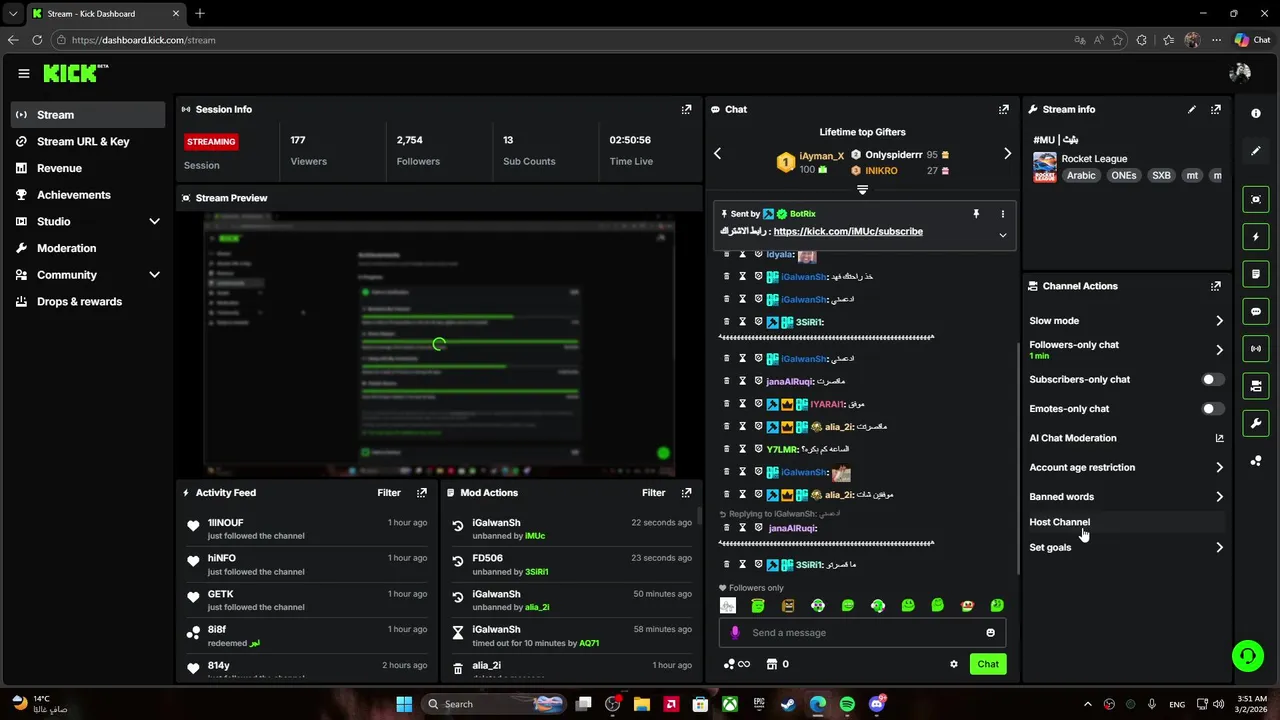Toggle the channel actions widget in right sidebar

[x=1256, y=386]
